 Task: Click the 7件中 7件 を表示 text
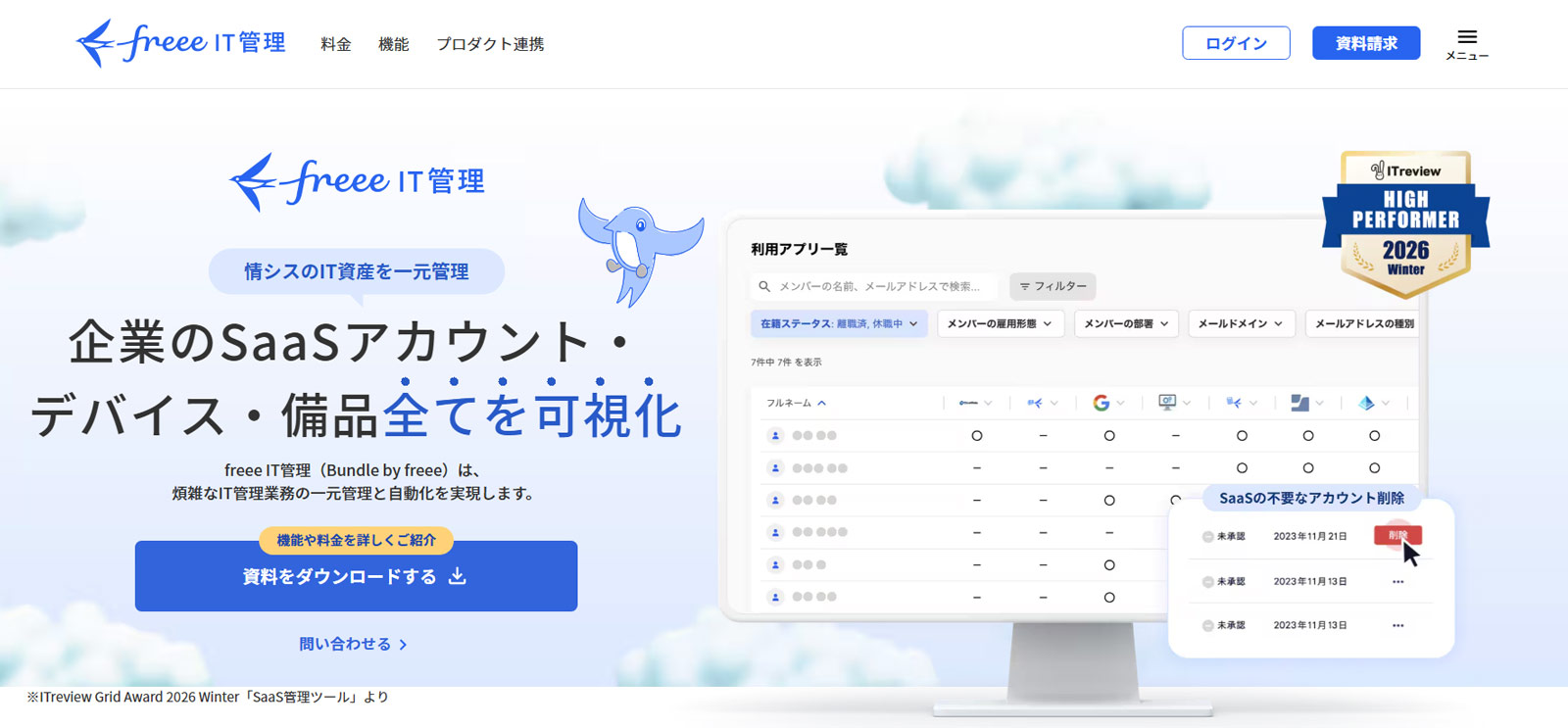pyautogui.click(x=786, y=363)
